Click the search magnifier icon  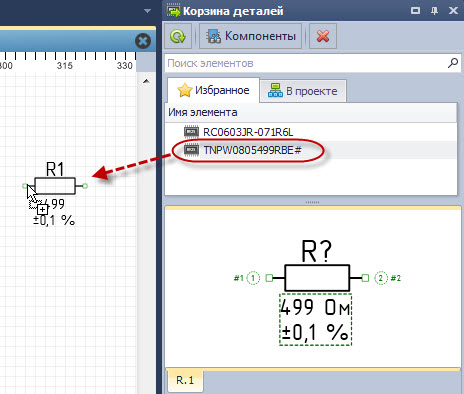point(453,63)
